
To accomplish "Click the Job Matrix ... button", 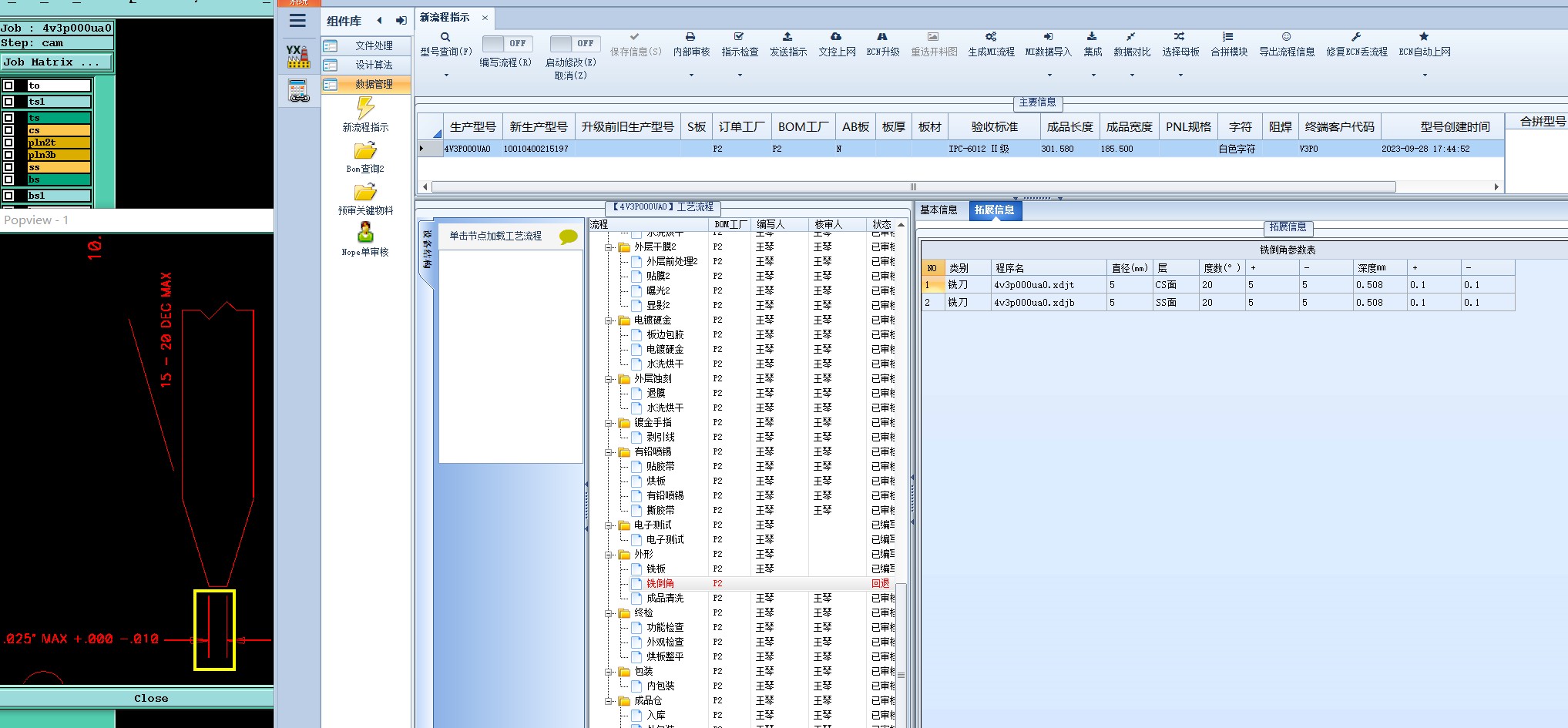I will tap(56, 62).
